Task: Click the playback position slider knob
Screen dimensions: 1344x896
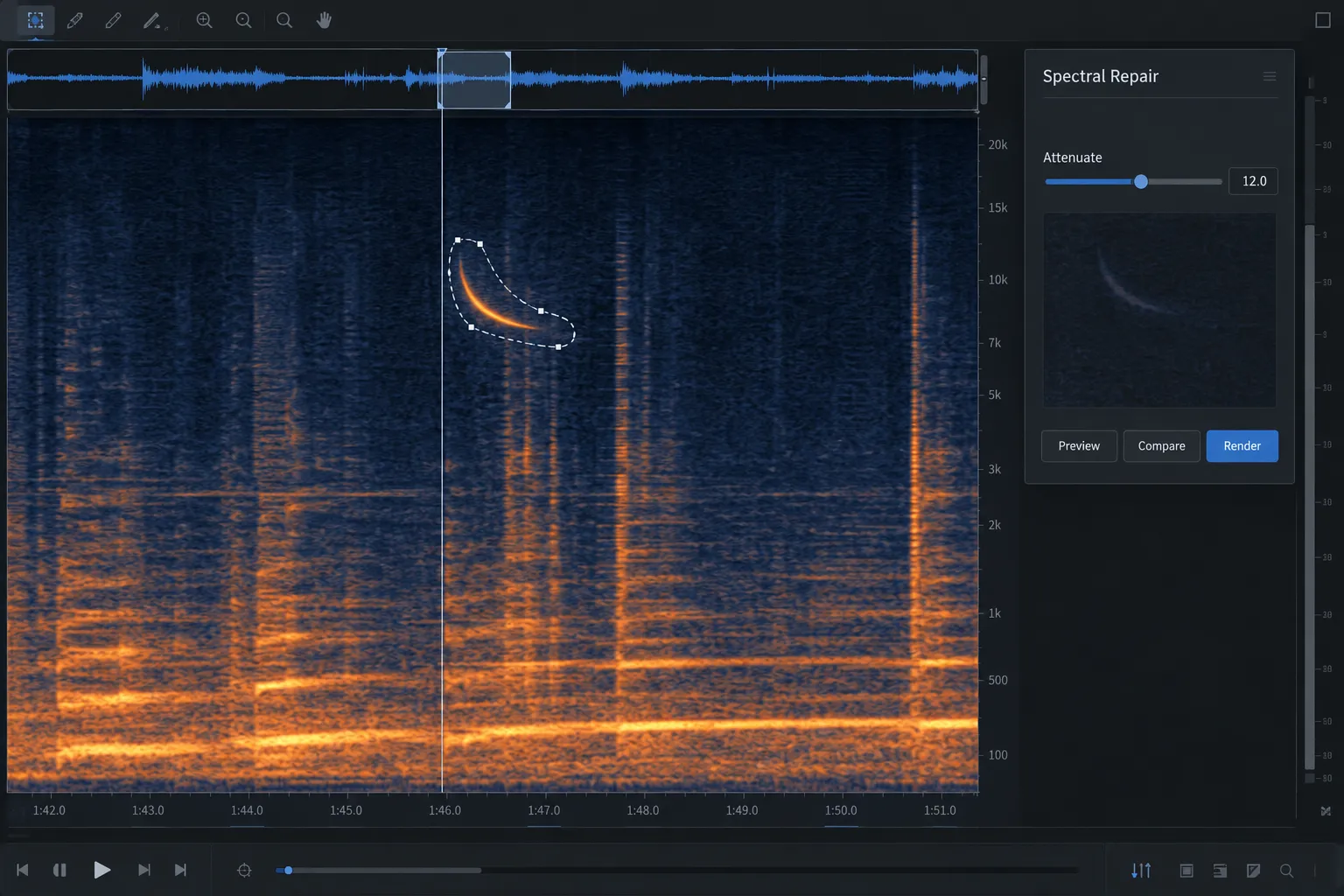Action: coord(288,871)
